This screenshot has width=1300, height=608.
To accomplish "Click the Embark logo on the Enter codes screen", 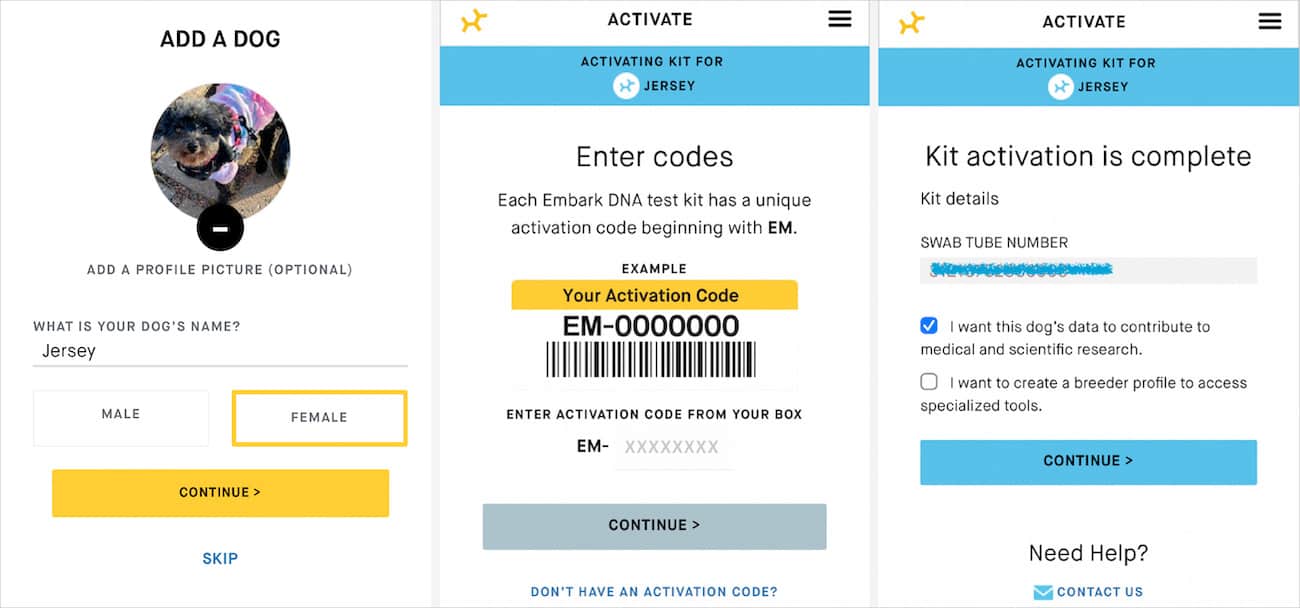I will [x=474, y=20].
